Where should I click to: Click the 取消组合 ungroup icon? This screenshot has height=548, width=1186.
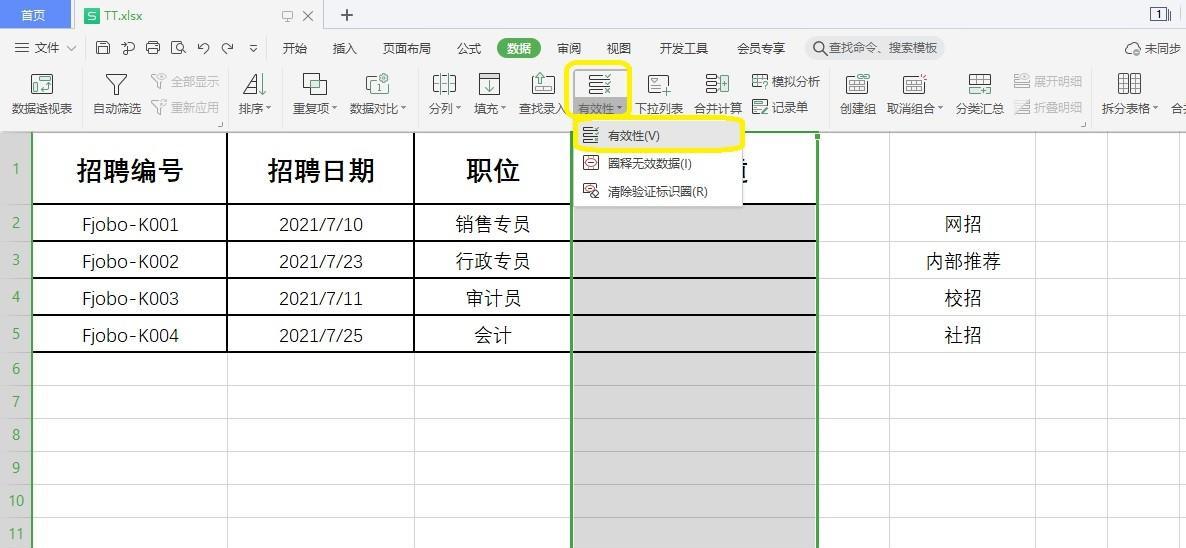[x=914, y=84]
